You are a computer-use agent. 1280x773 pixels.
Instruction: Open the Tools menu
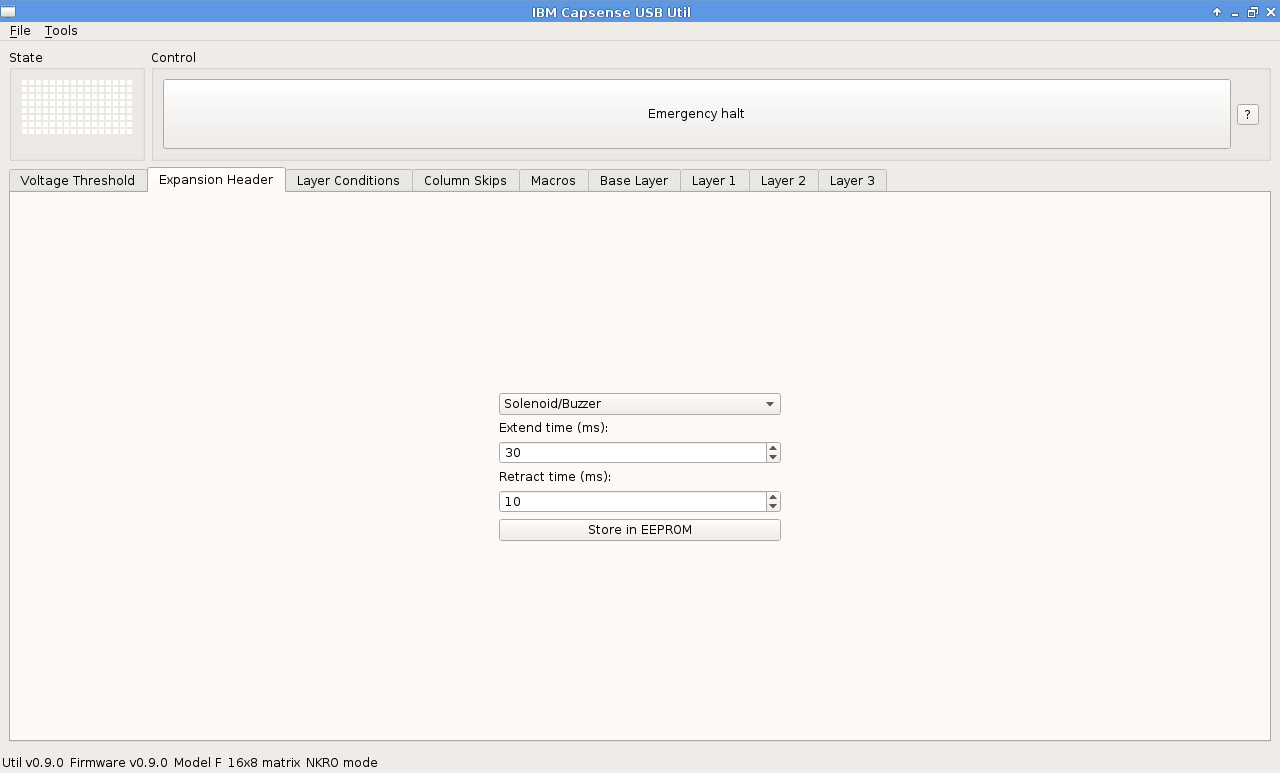click(x=61, y=31)
